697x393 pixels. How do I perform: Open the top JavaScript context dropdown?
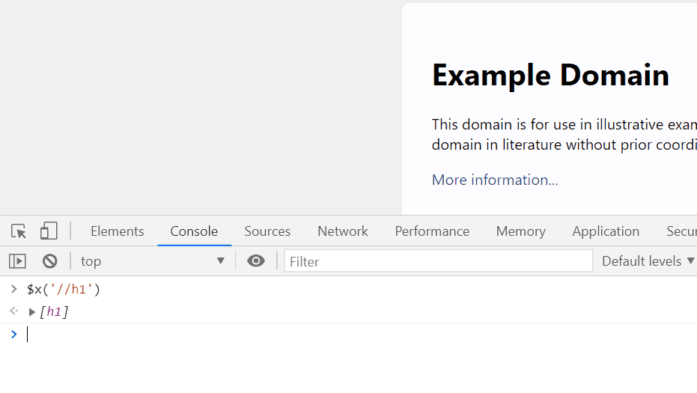click(152, 261)
